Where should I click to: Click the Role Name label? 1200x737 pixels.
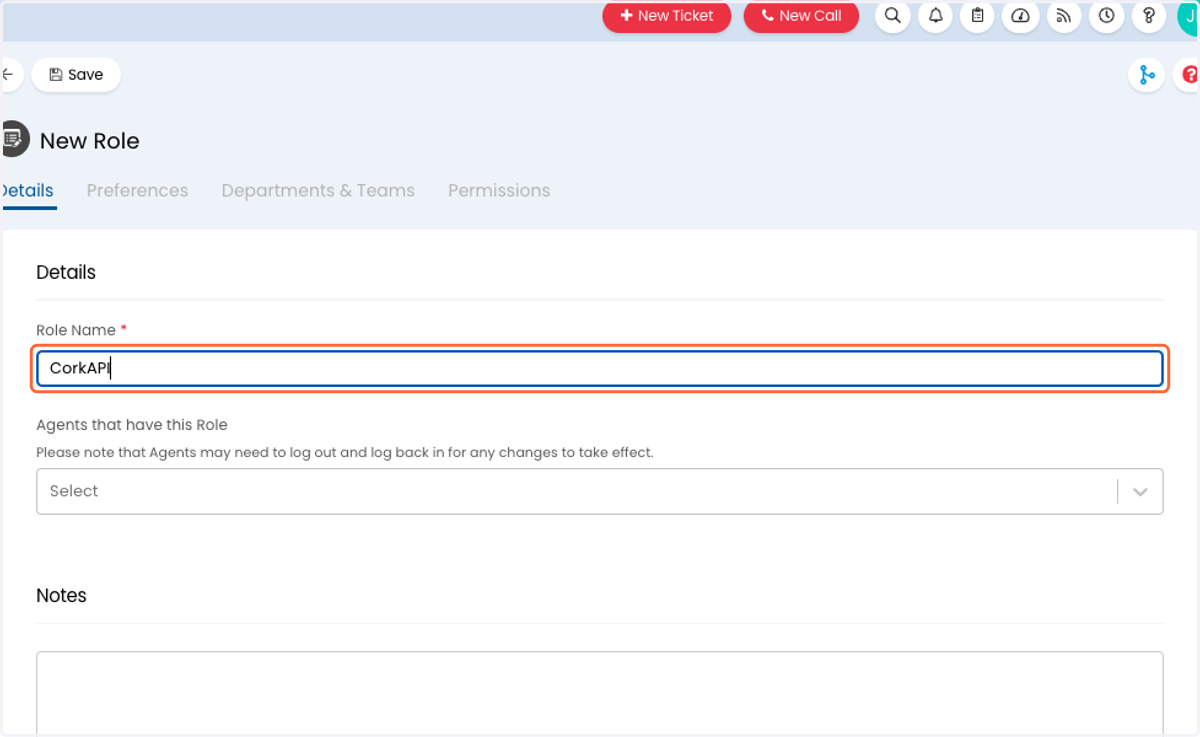click(76, 330)
